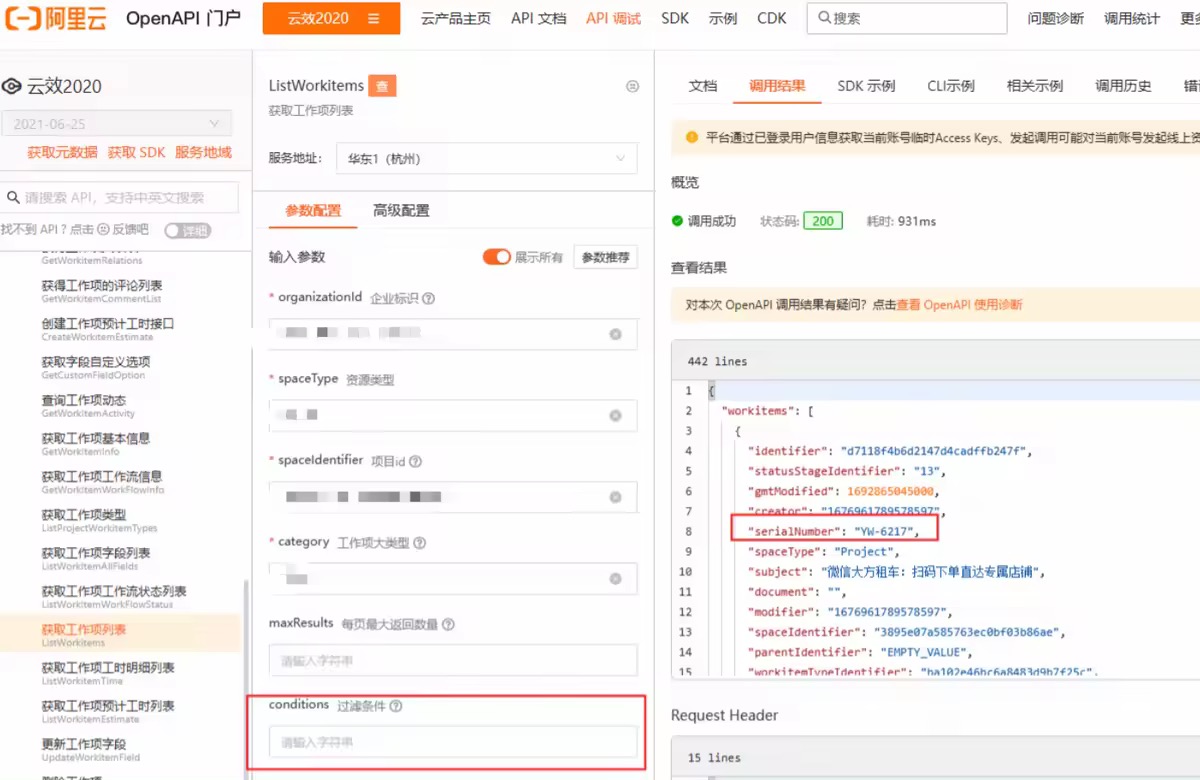Clear the spaceIdentifier field with X icon
Image resolution: width=1200 pixels, height=780 pixels.
pos(616,496)
